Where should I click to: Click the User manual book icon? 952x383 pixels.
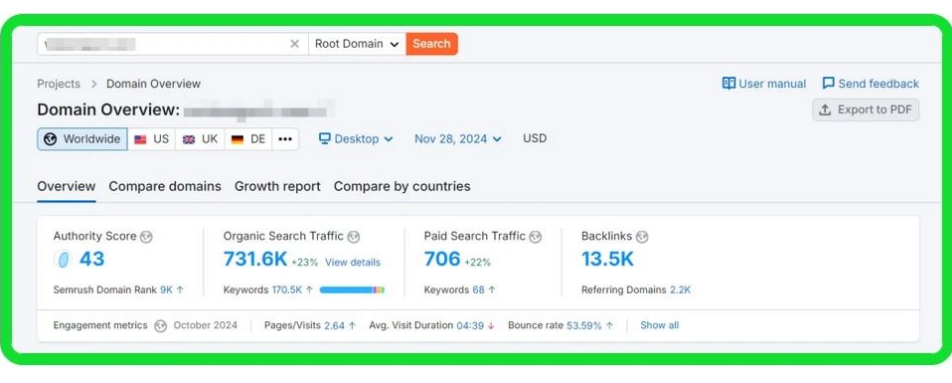(x=729, y=83)
